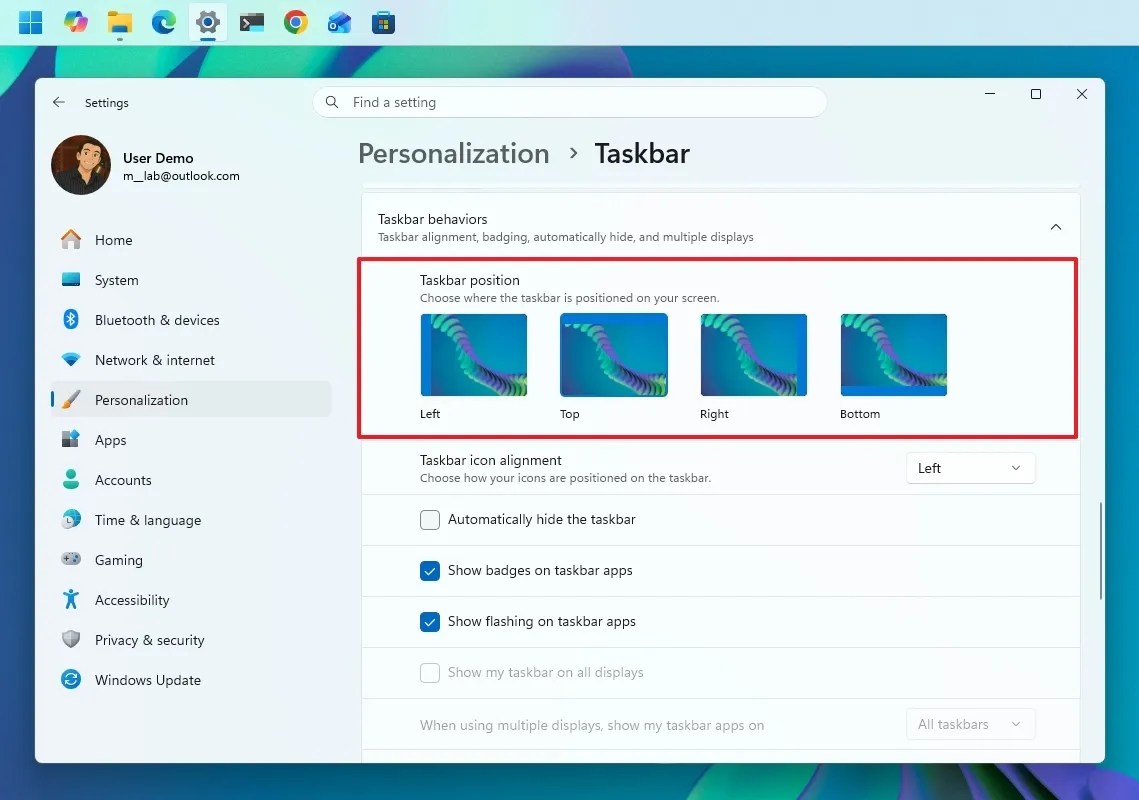Open the All taskbars dropdown

(x=970, y=724)
